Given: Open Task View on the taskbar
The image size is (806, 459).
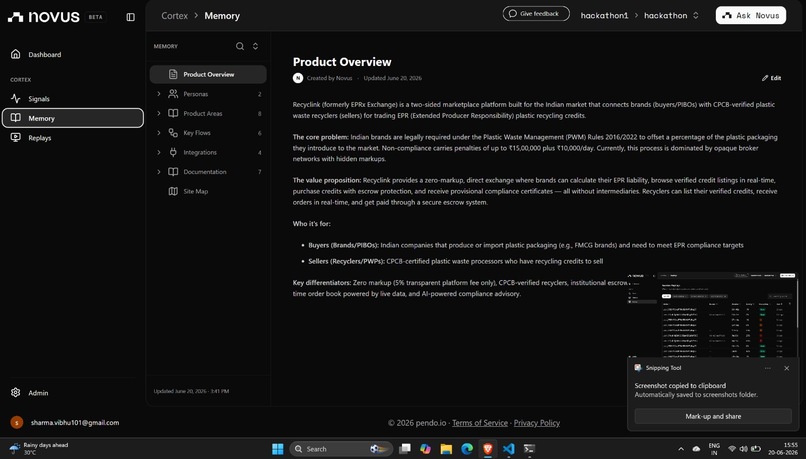Looking at the screenshot, I should click(x=405, y=449).
